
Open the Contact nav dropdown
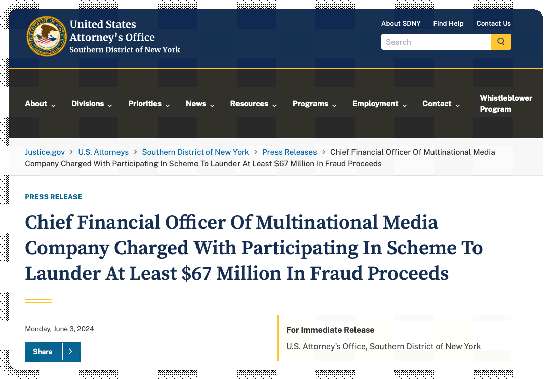[441, 103]
